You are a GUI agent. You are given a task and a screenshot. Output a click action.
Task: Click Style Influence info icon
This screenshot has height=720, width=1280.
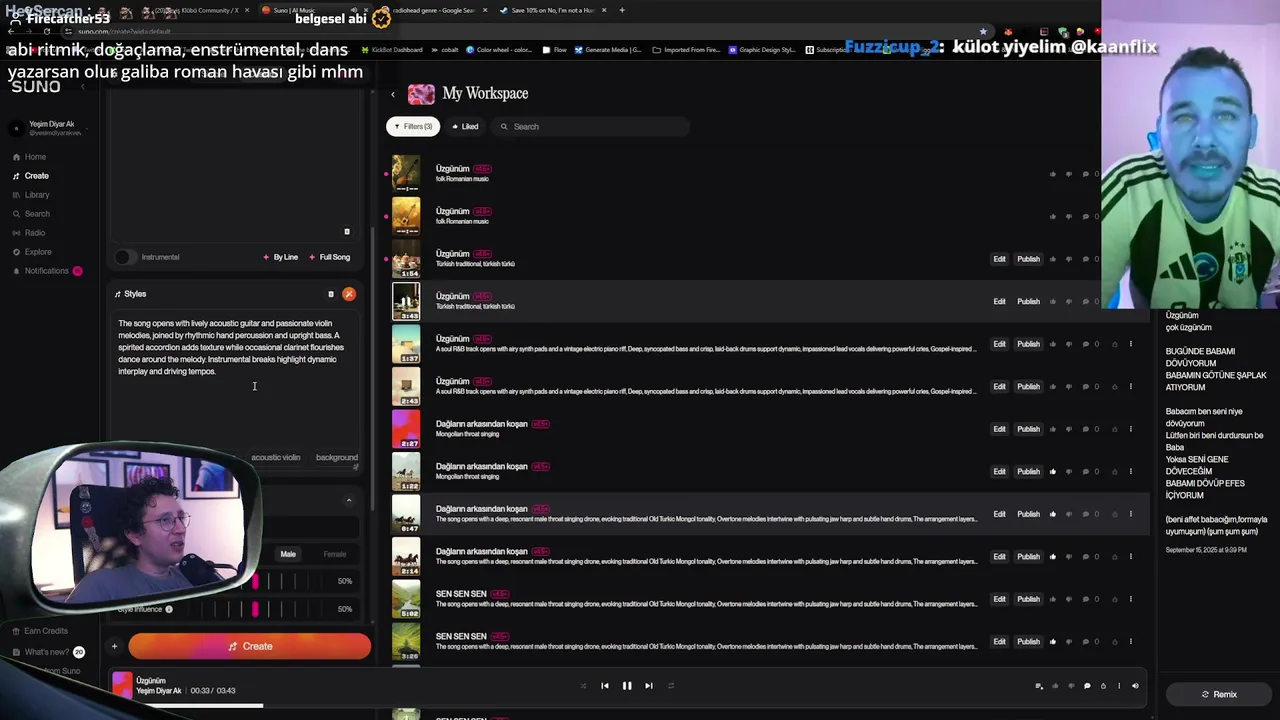click(x=168, y=609)
